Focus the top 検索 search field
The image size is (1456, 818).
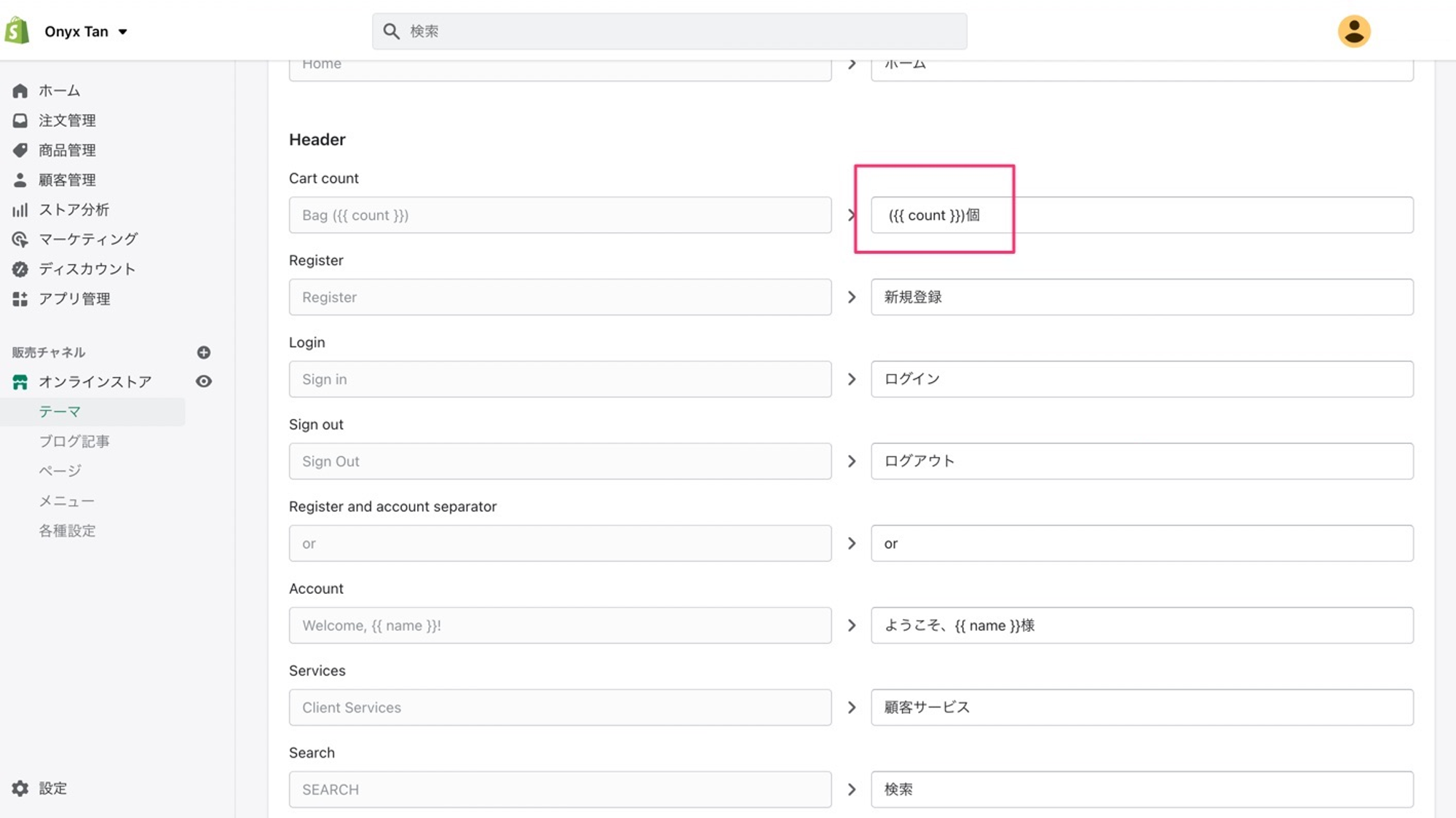669,31
